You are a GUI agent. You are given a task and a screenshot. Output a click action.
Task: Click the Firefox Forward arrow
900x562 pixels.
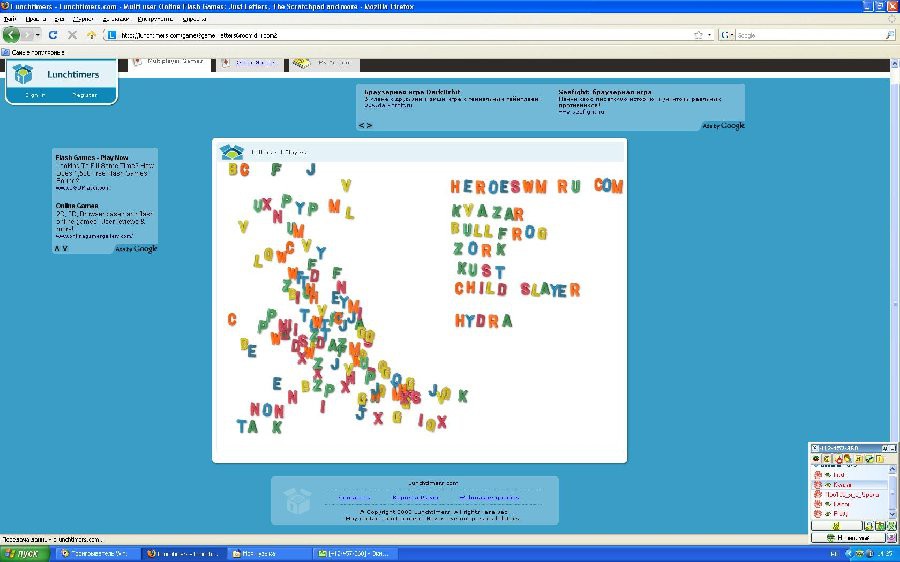(x=27, y=35)
